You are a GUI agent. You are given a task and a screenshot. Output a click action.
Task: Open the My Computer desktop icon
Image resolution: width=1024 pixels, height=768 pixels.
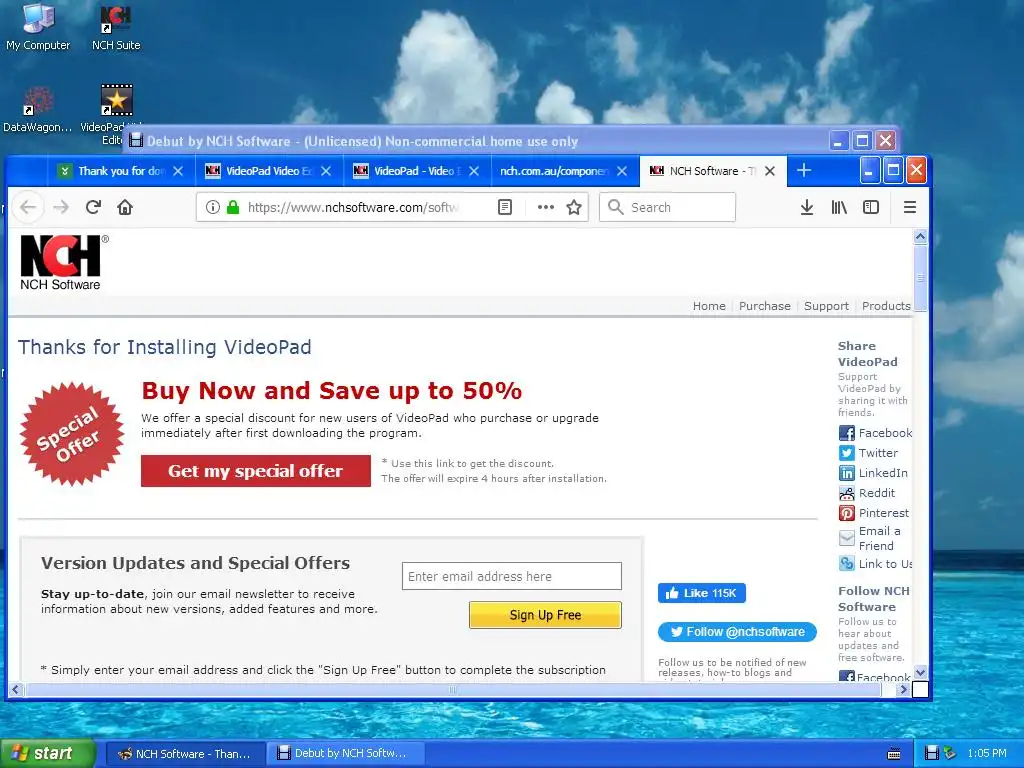coord(38,27)
